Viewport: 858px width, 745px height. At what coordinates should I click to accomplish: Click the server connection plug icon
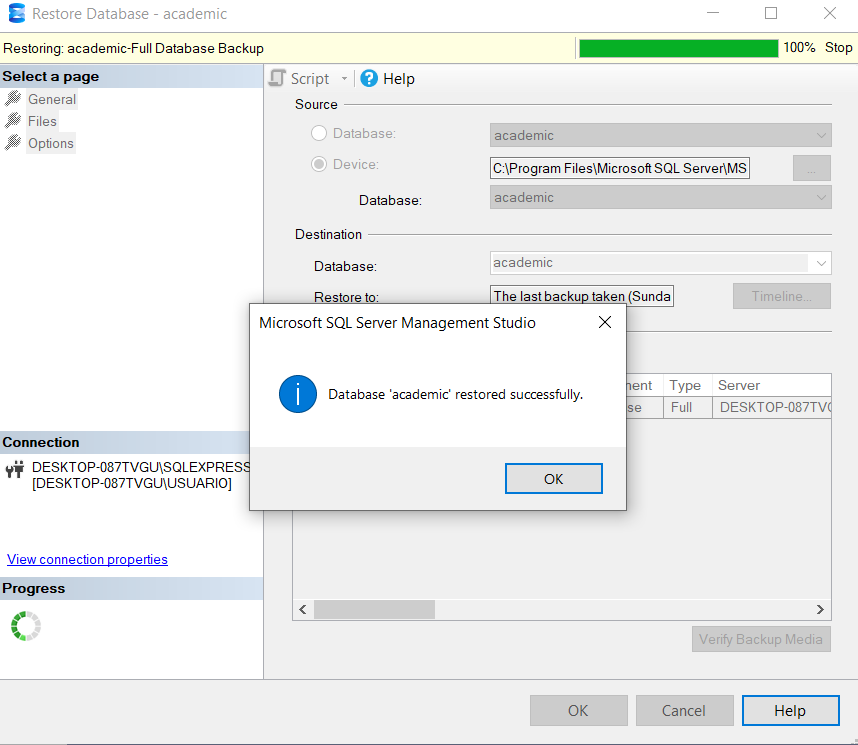(15, 470)
